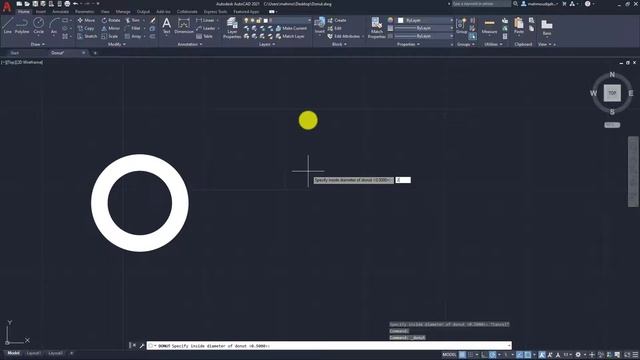The image size is (640, 360).
Task: Click the Array tool
Action: [x=133, y=36]
